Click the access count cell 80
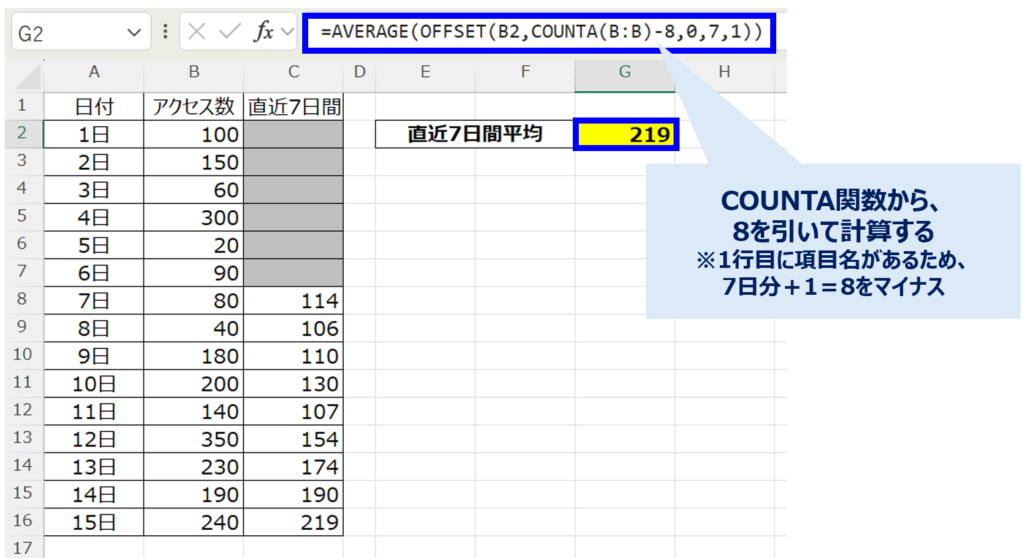The image size is (1024, 558). tap(194, 301)
